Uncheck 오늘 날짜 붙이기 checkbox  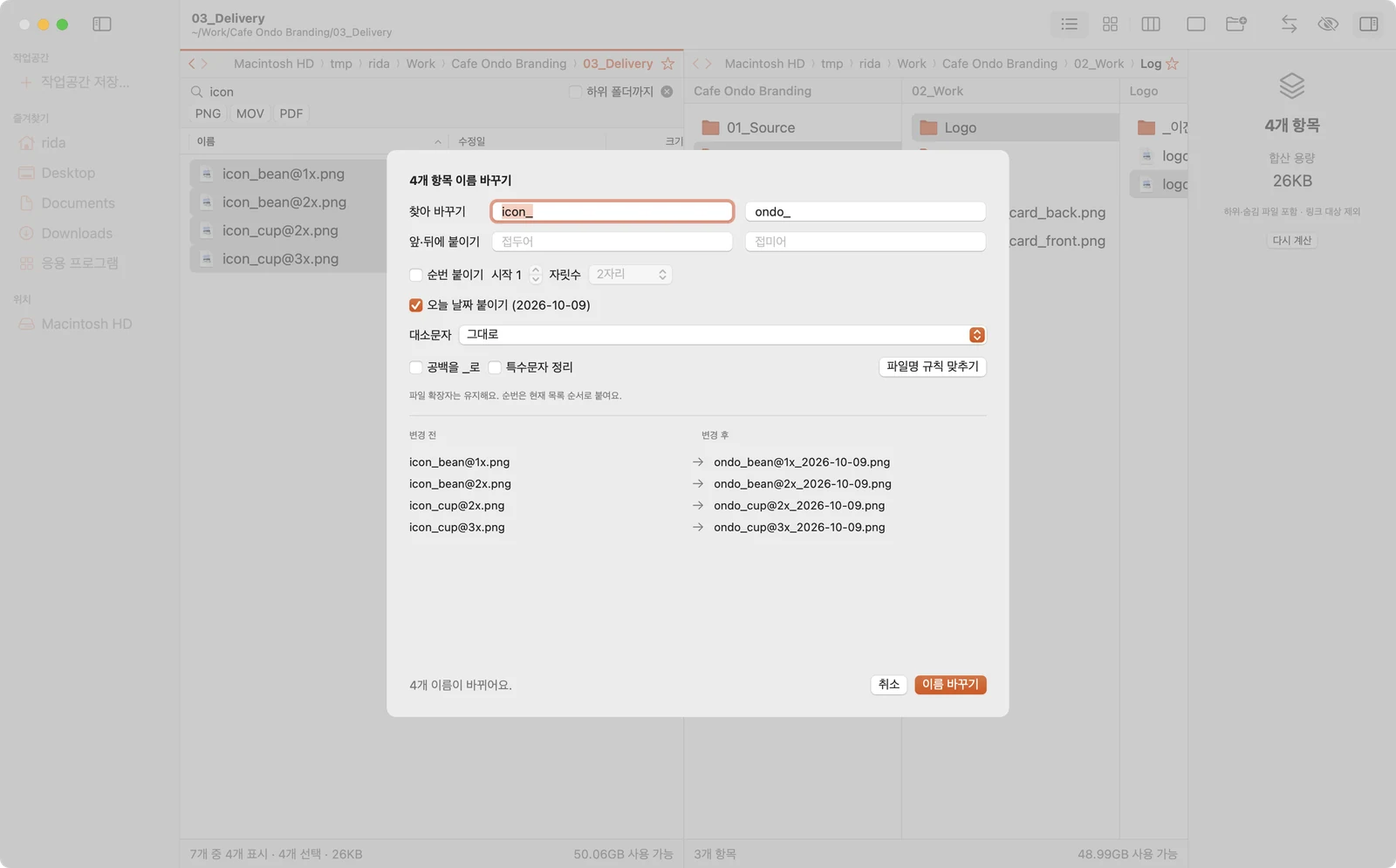coord(416,305)
